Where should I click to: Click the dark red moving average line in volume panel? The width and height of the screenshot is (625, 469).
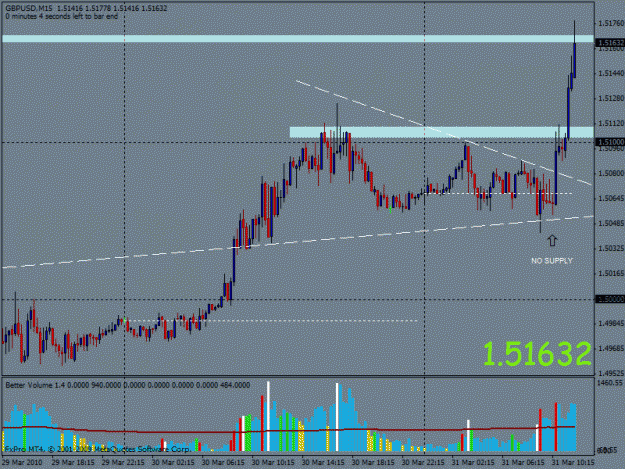click(x=289, y=430)
